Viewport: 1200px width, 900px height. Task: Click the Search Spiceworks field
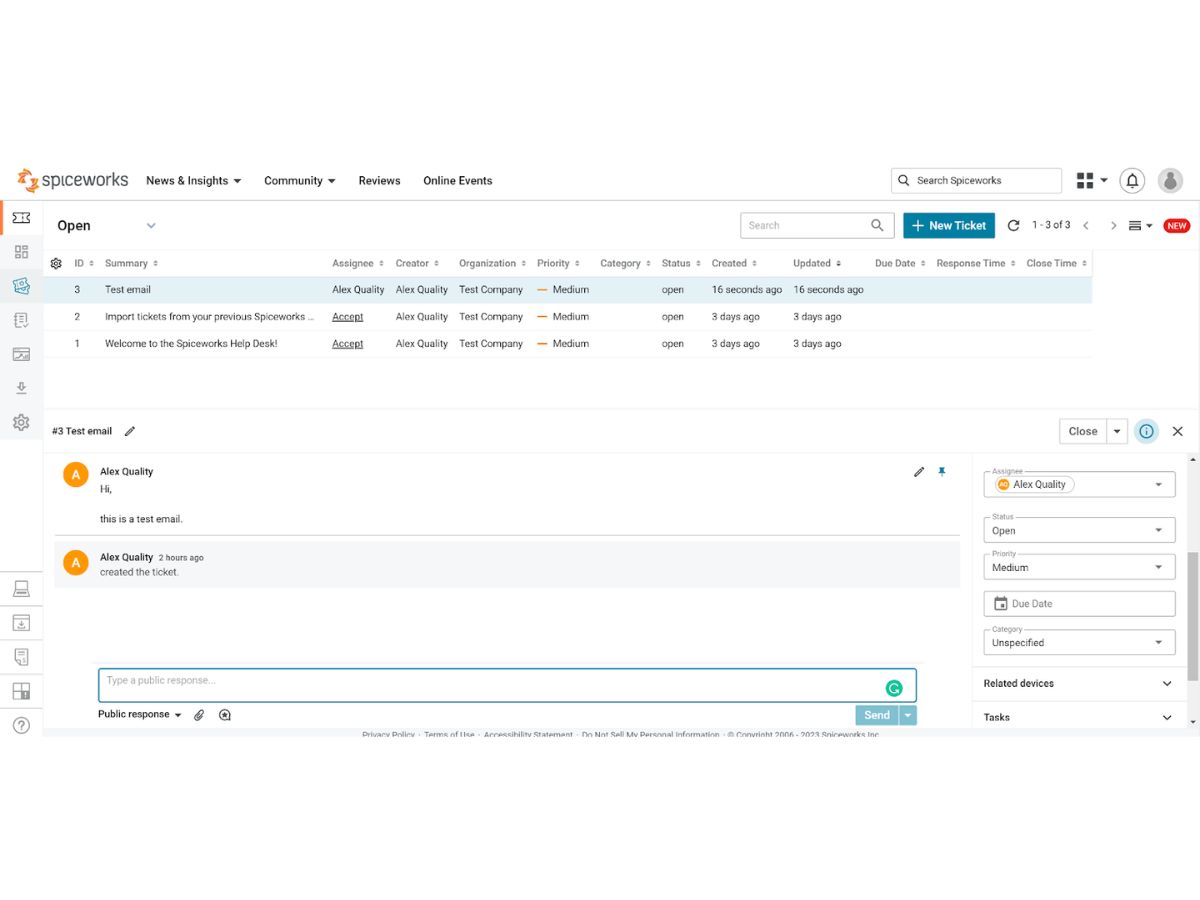[976, 181]
